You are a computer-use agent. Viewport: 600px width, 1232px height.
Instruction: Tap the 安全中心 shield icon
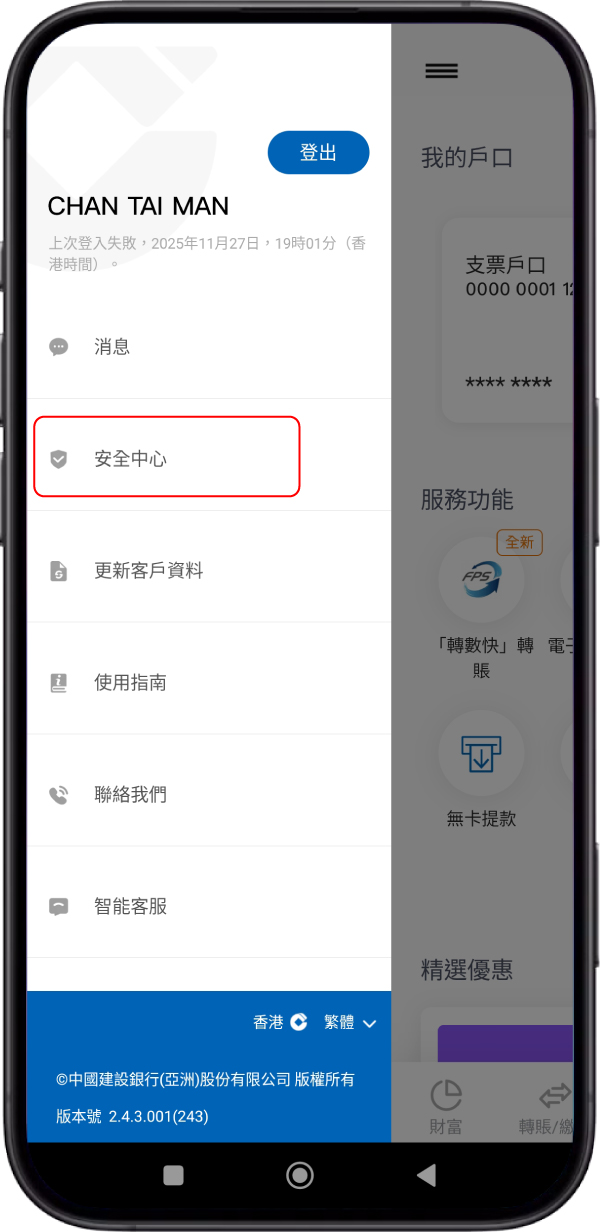[x=59, y=459]
